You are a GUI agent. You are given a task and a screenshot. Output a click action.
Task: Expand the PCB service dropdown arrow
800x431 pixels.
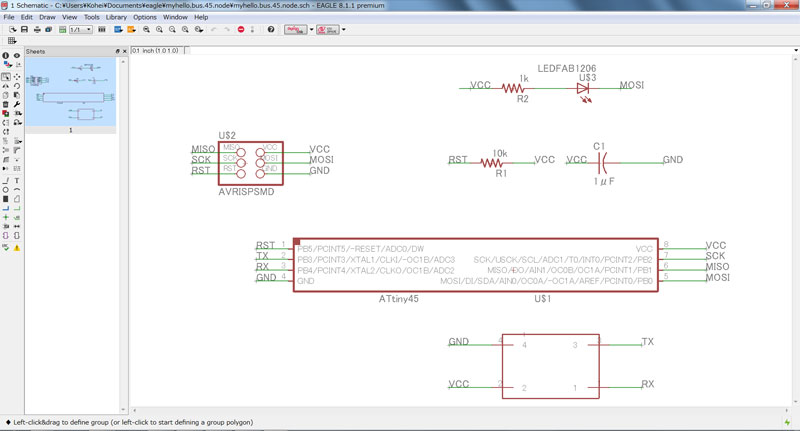344,30
